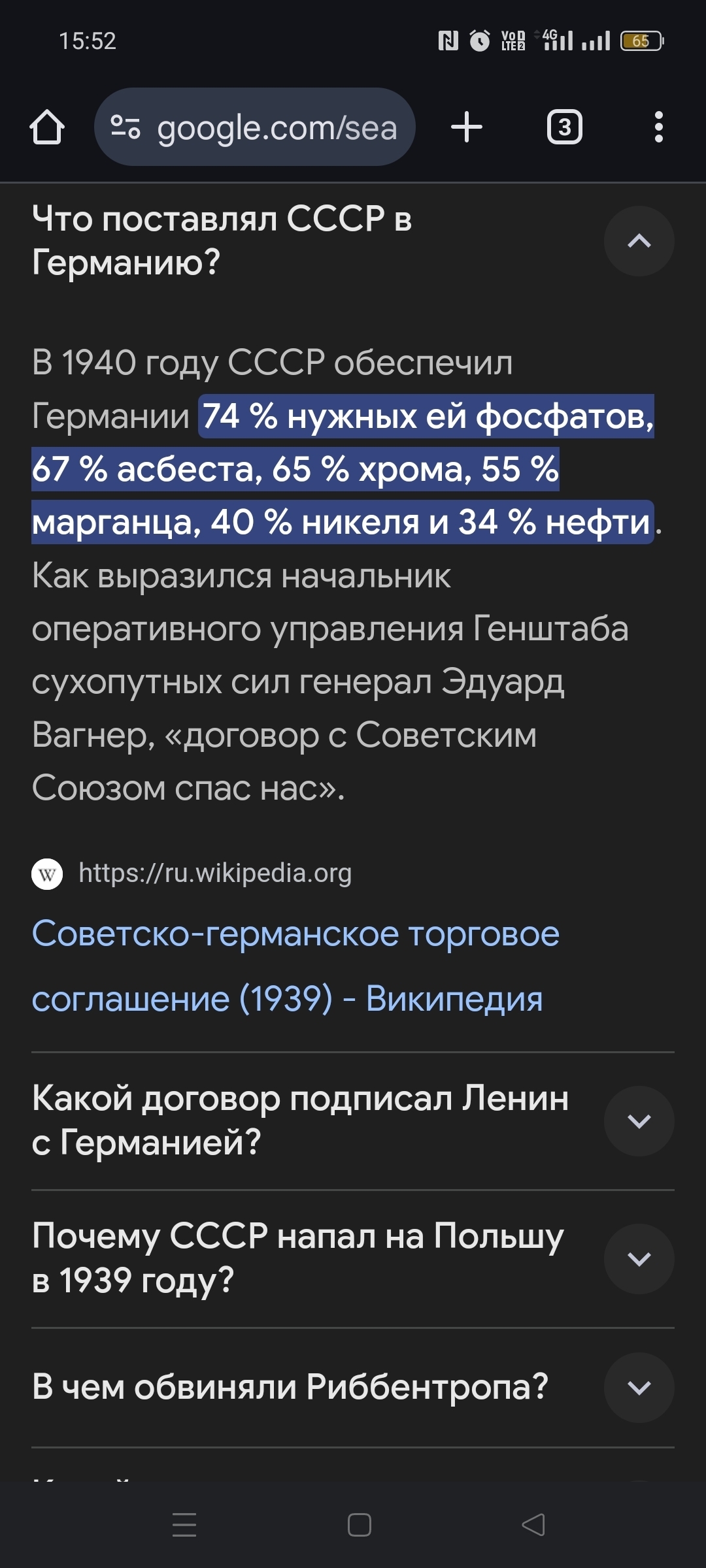The height and width of the screenshot is (1568, 706).
Task: Tap the ru.wikipedia.org source URL
Action: 215,874
